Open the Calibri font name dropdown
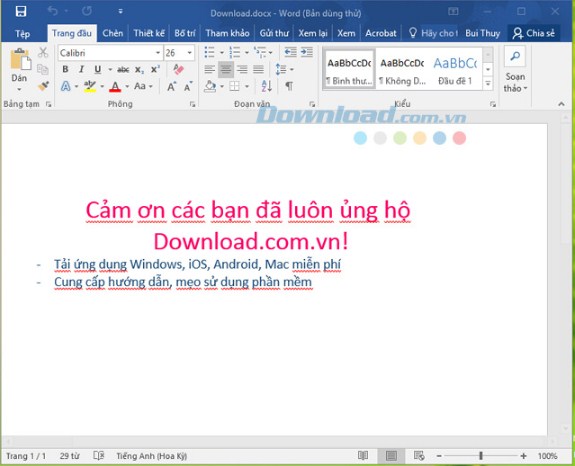The width and height of the screenshot is (575, 466). click(158, 53)
